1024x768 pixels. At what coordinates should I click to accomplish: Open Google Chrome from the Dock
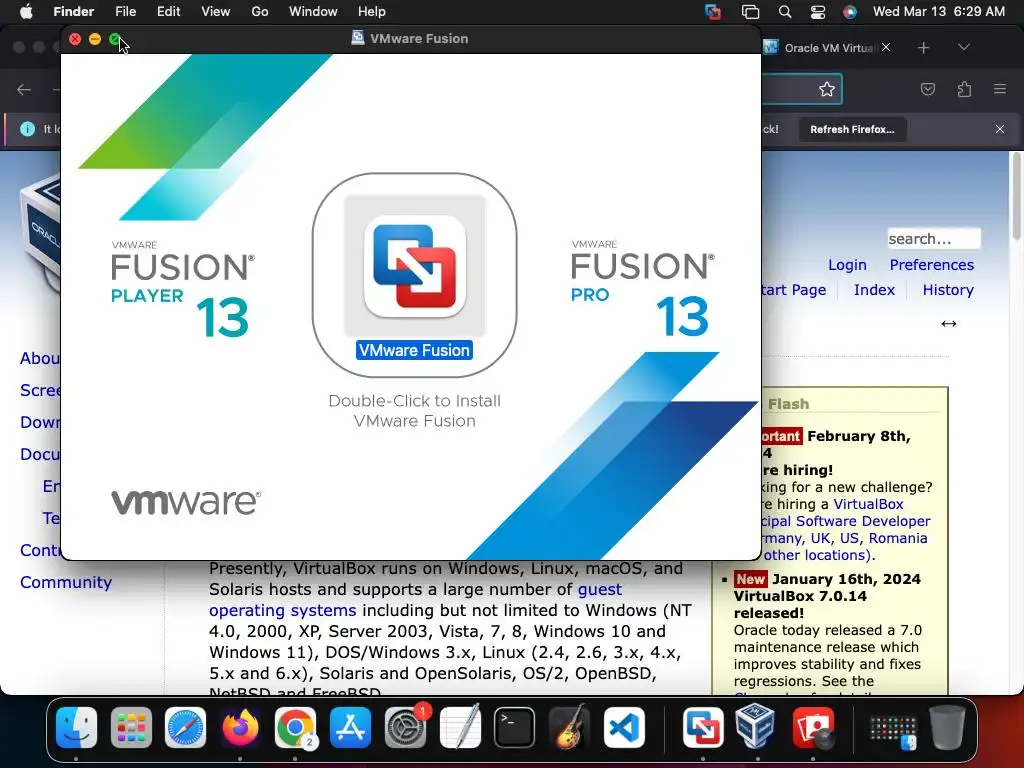click(x=295, y=727)
